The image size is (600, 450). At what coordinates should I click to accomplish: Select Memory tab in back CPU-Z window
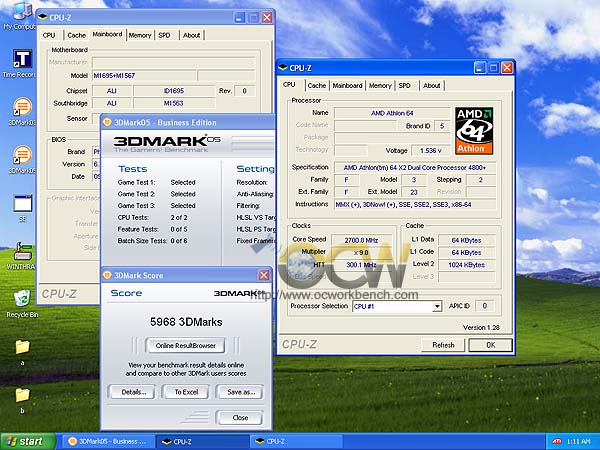coord(140,35)
